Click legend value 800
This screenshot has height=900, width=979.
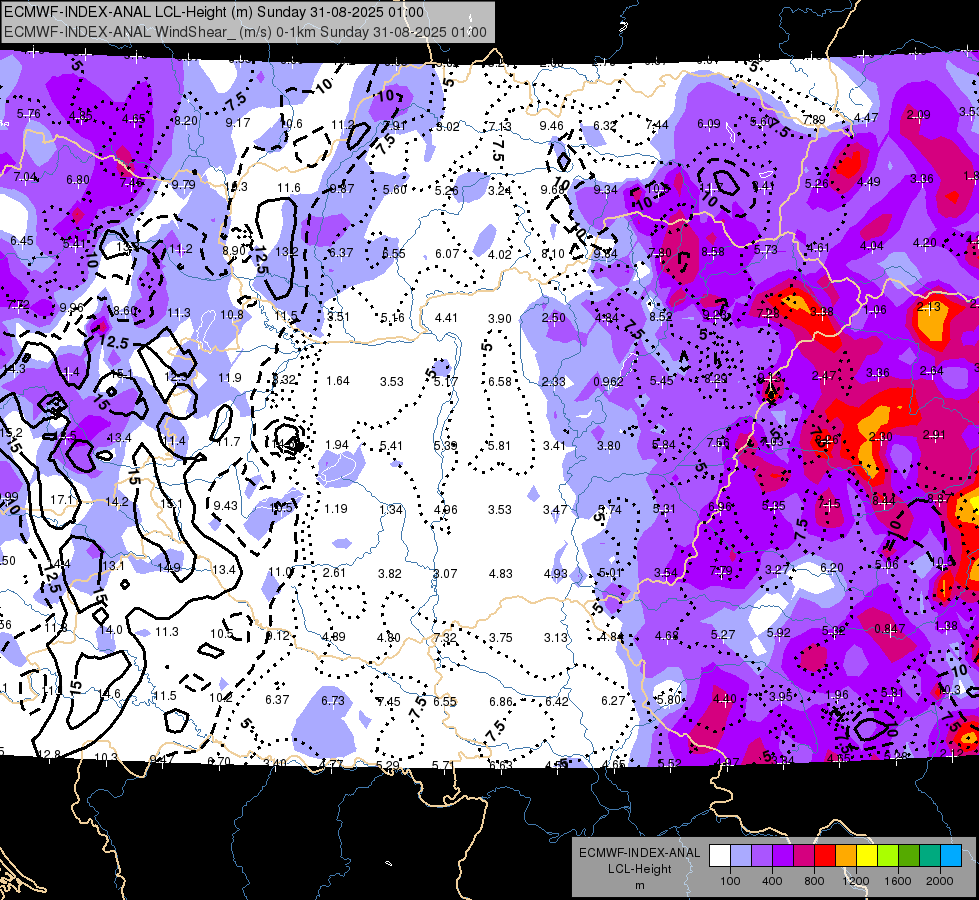814,881
